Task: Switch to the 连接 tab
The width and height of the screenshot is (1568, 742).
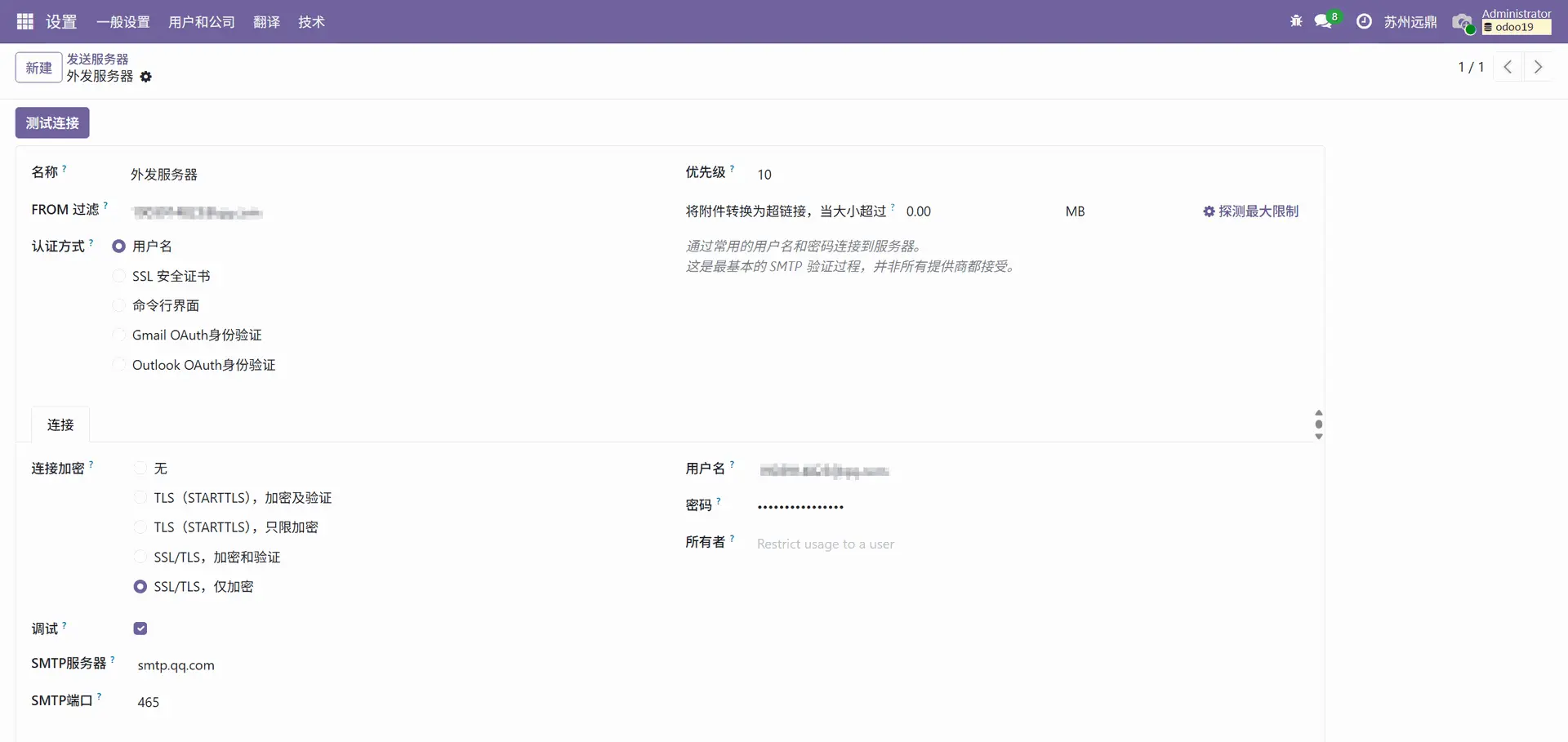Action: click(60, 424)
